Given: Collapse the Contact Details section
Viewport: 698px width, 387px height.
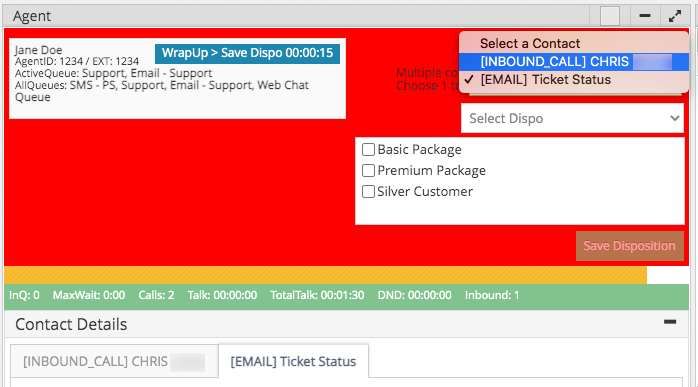Looking at the screenshot, I should coord(670,322).
